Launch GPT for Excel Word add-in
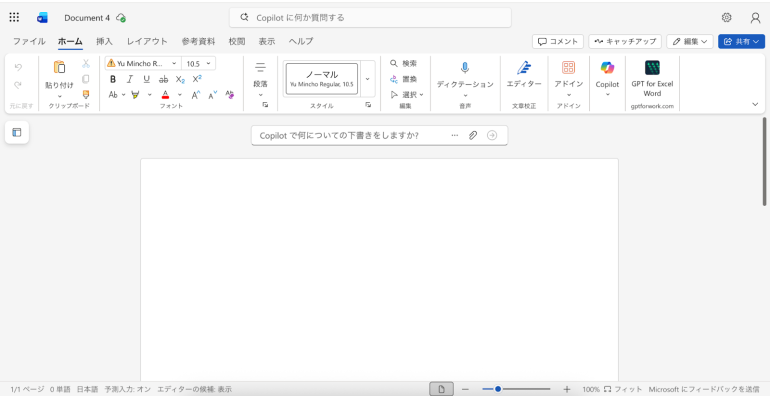 (652, 68)
